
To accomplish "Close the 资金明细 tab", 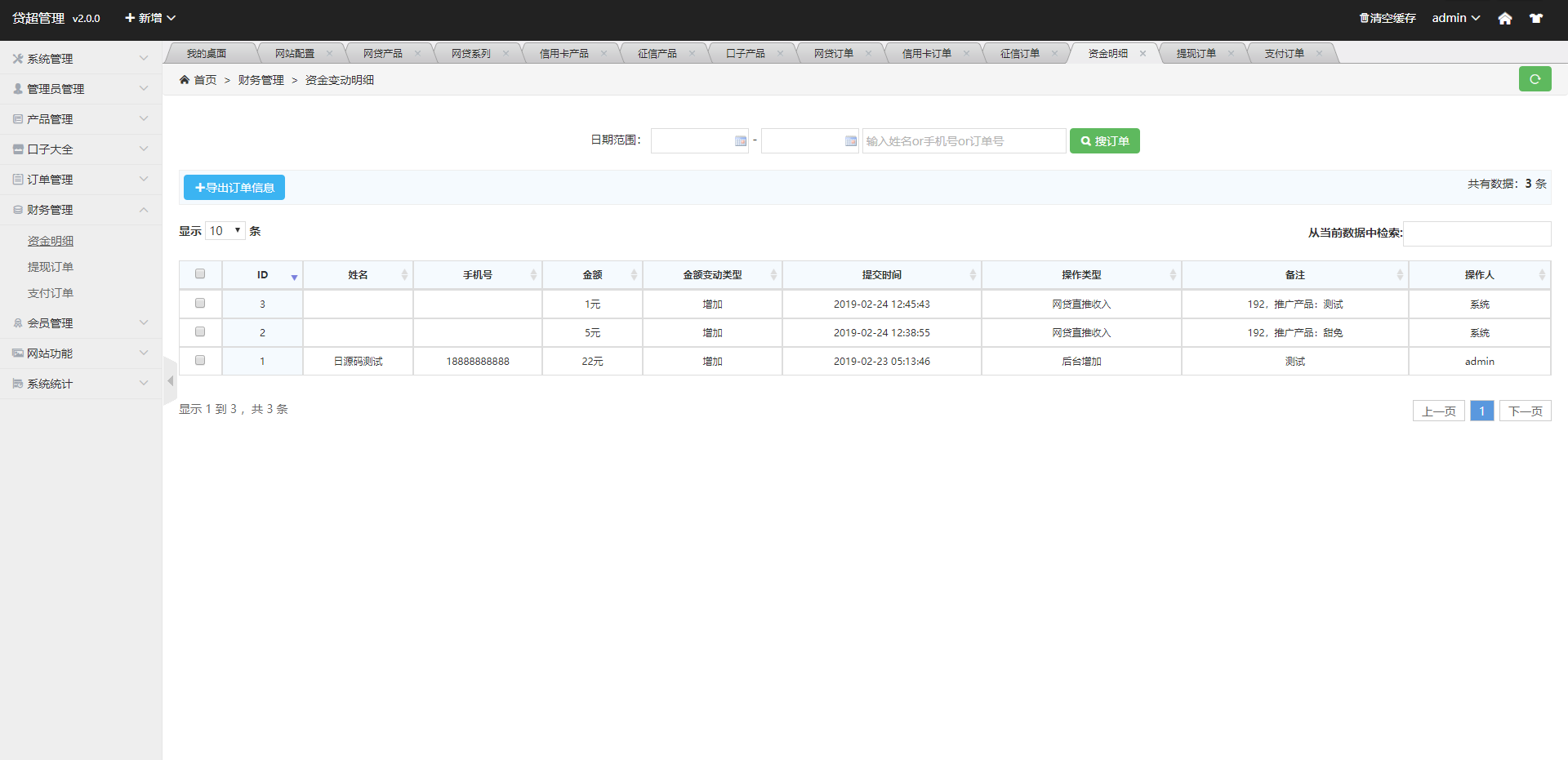I will [1143, 54].
